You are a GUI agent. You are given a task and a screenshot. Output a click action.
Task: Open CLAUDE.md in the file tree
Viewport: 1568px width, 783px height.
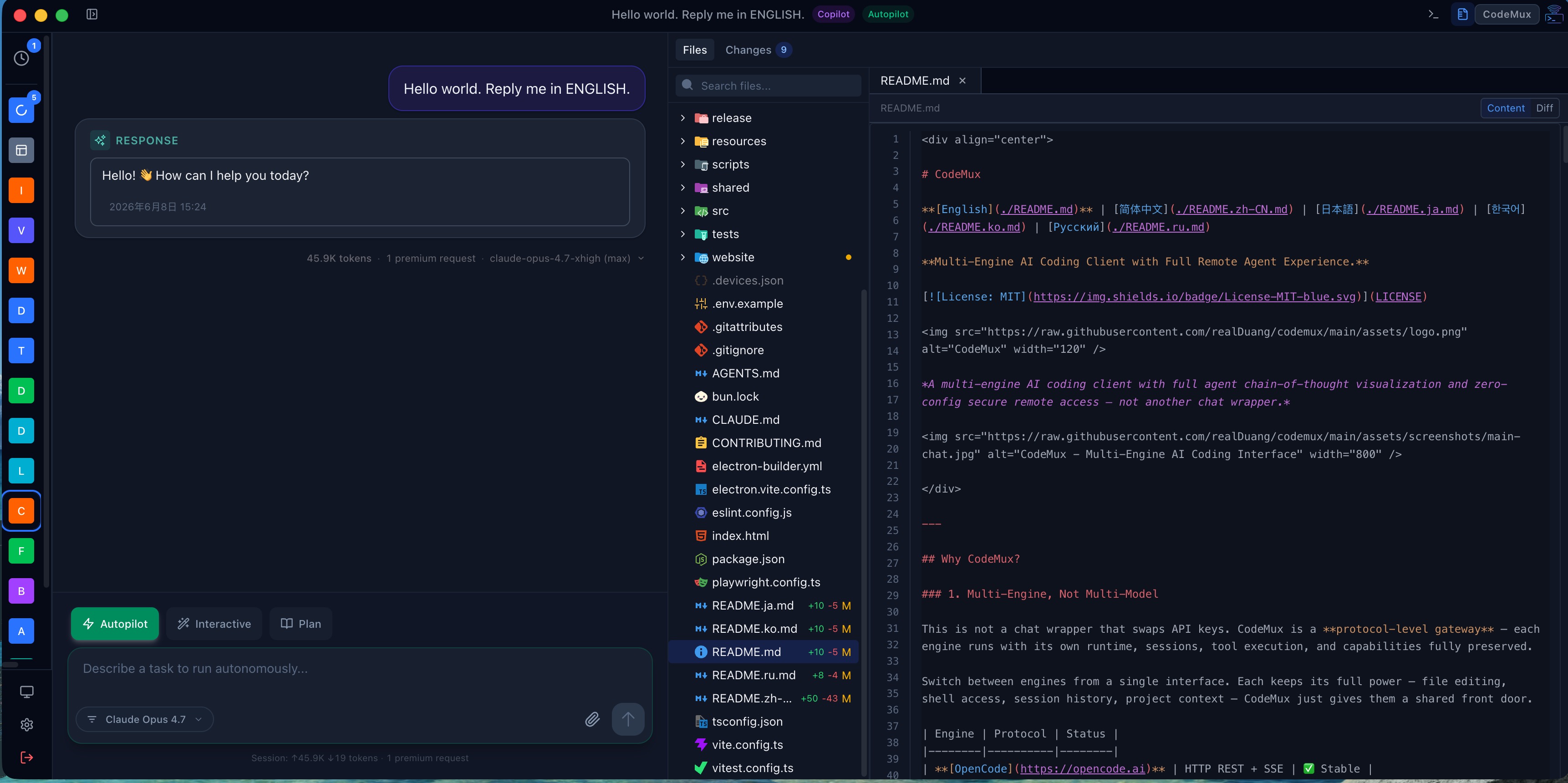pos(764,420)
